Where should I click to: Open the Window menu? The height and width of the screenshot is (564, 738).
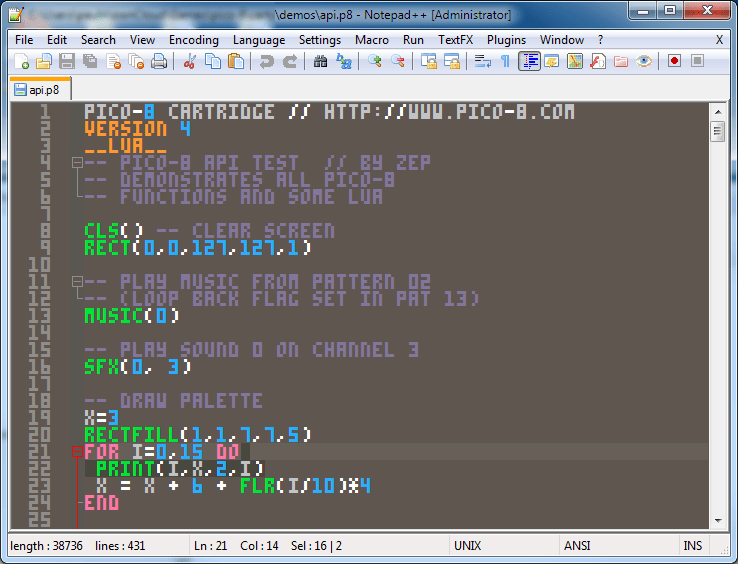point(562,40)
